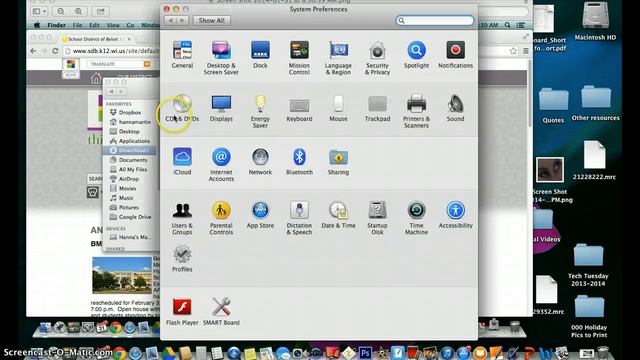Open Accessibility preferences
Viewport: 640px width, 360px height.
click(455, 215)
